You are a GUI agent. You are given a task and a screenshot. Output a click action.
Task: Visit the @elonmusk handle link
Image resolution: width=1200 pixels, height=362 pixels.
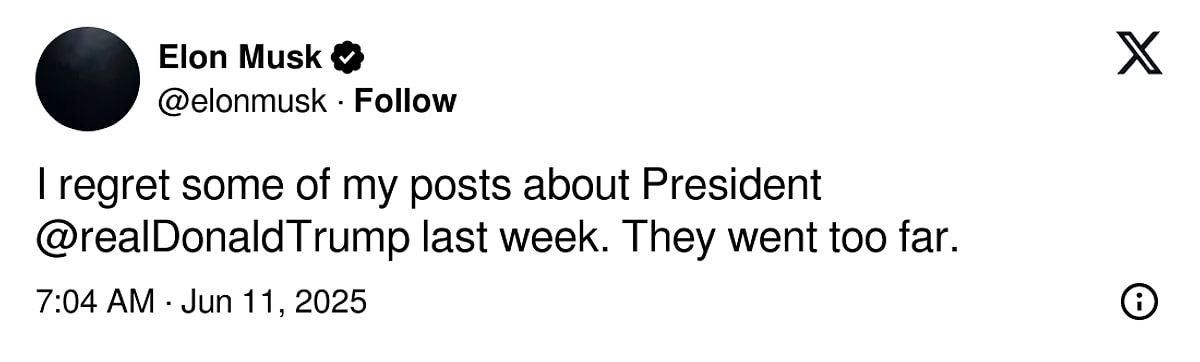[x=242, y=101]
